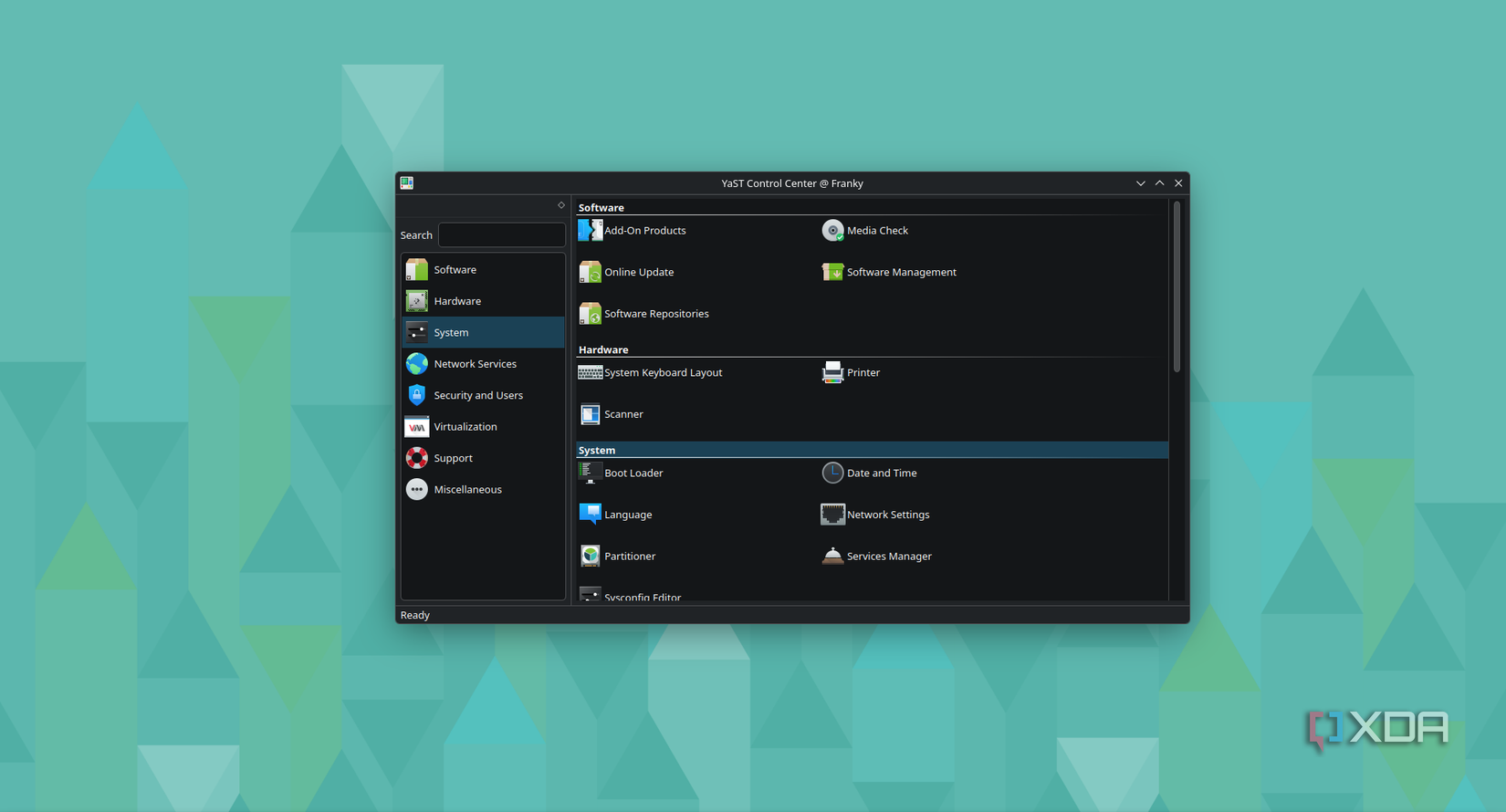Viewport: 1506px width, 812px height.
Task: Open Software Repositories icon
Action: [x=591, y=314]
